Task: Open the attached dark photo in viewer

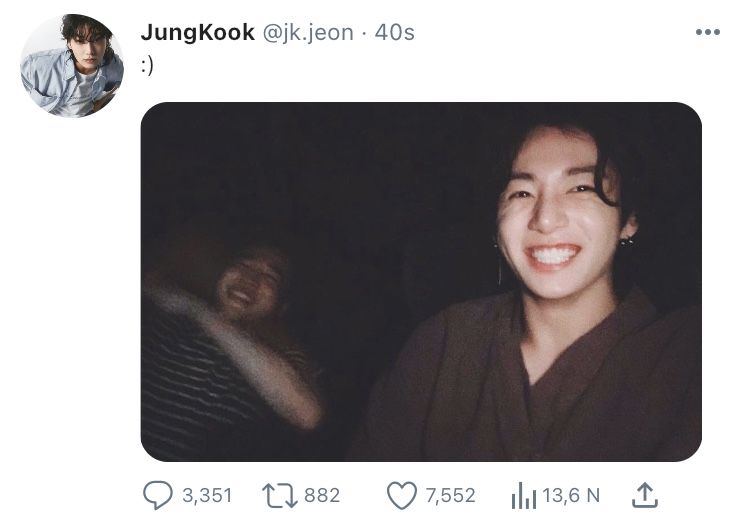Action: pyautogui.click(x=421, y=282)
